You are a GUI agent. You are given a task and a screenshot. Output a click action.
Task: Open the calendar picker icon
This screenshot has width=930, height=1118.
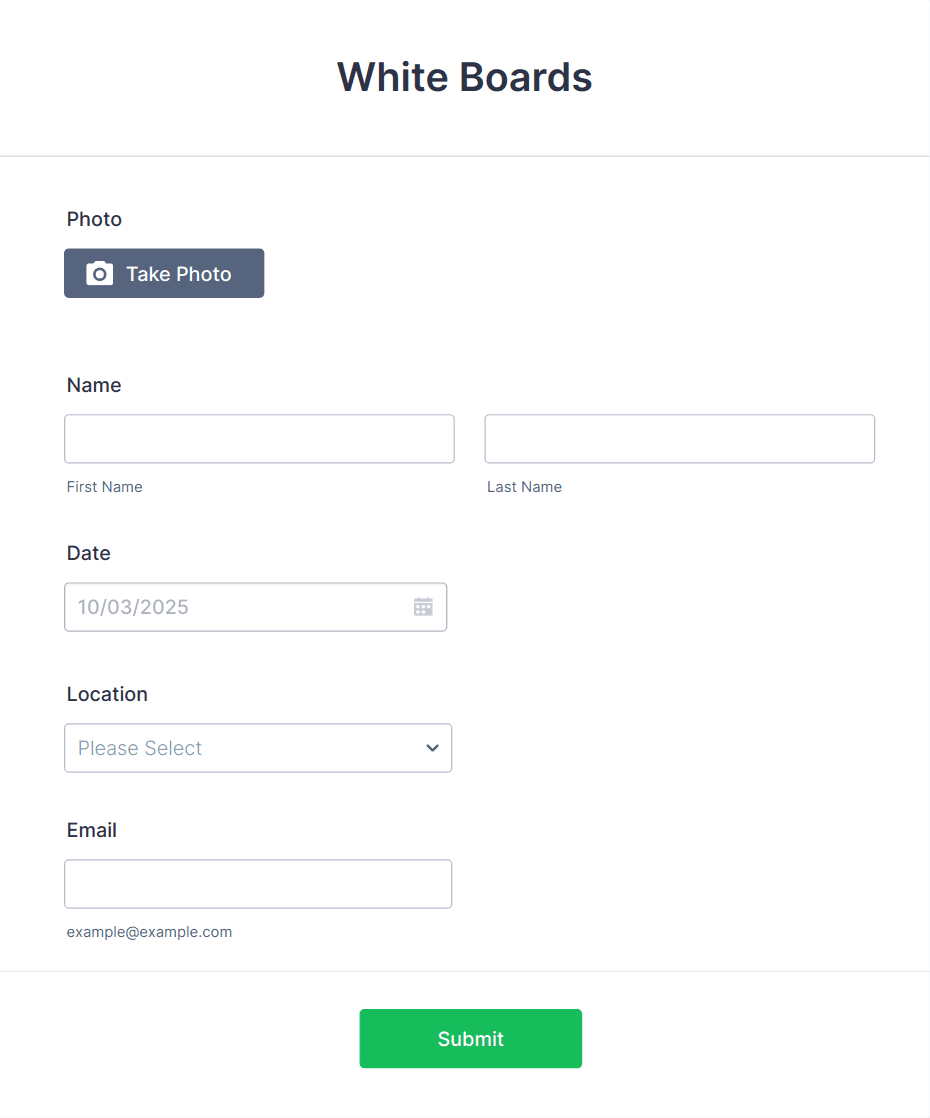click(x=422, y=606)
